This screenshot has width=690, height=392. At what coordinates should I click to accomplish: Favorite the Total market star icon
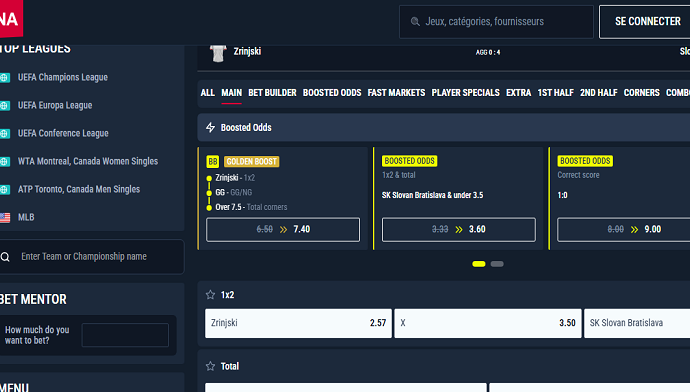(x=210, y=366)
